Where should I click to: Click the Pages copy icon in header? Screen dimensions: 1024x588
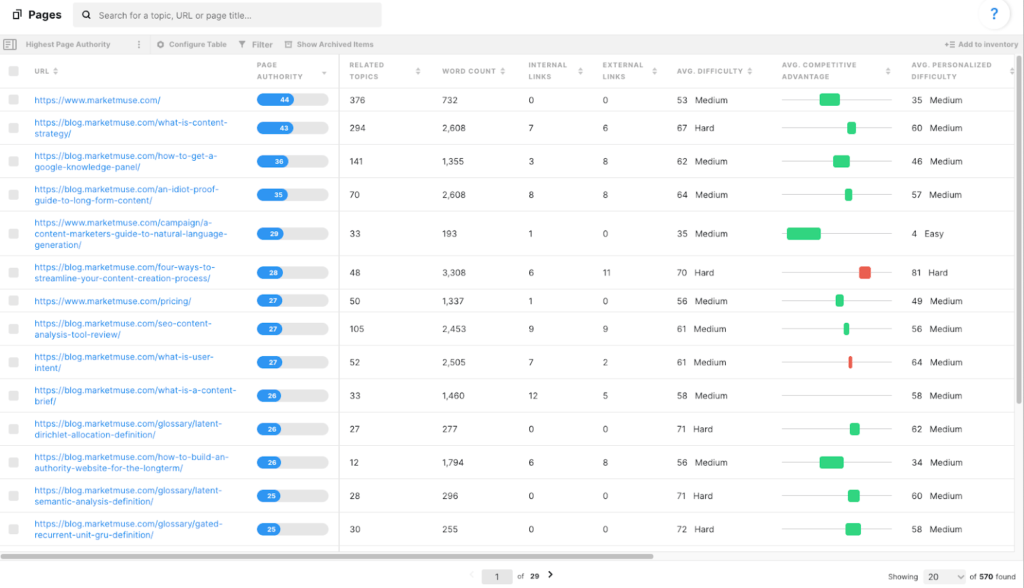coord(17,14)
